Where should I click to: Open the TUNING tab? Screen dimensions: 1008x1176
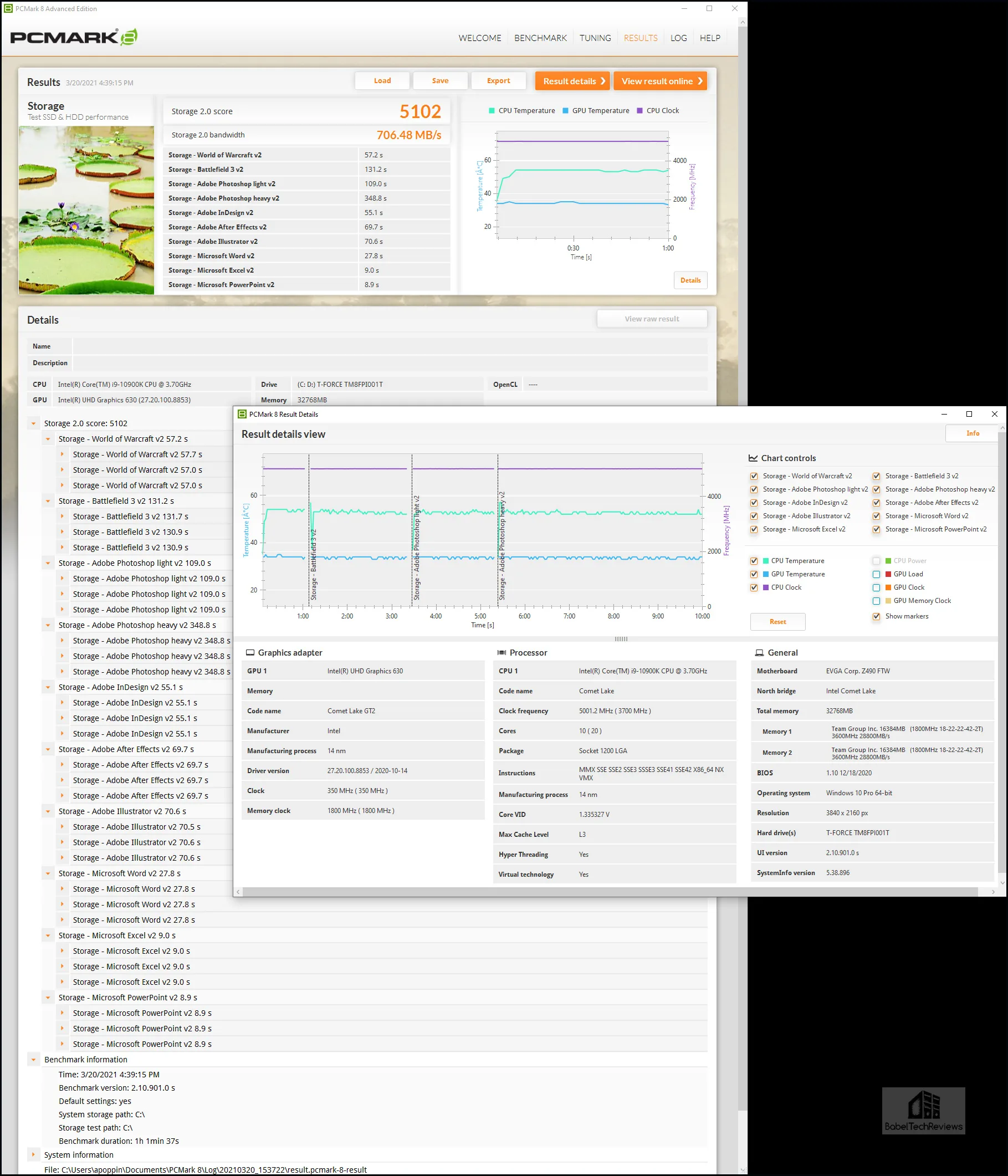(x=595, y=38)
